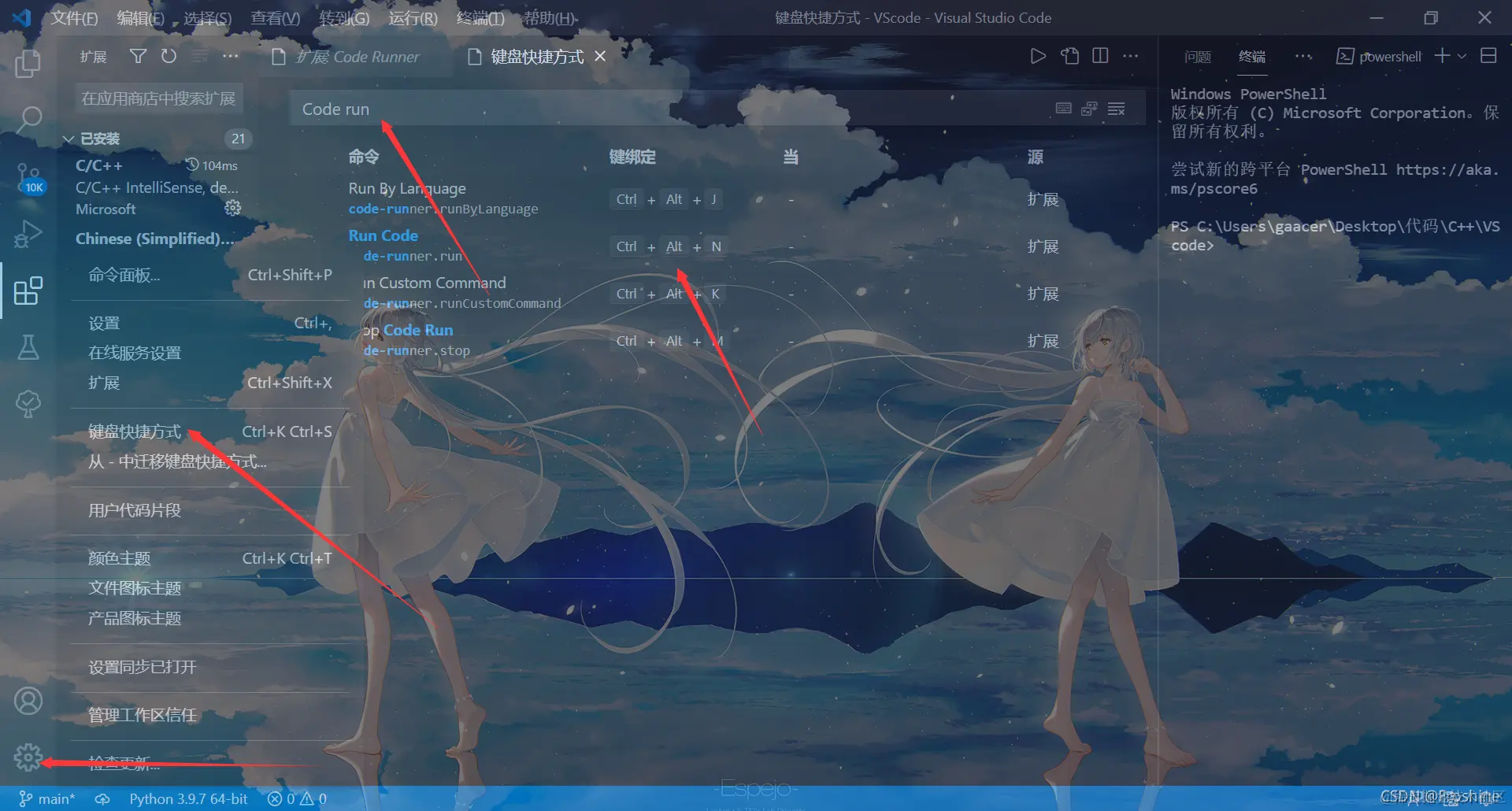Open the Testing flask view
This screenshot has height=811, width=1512.
pyautogui.click(x=28, y=347)
